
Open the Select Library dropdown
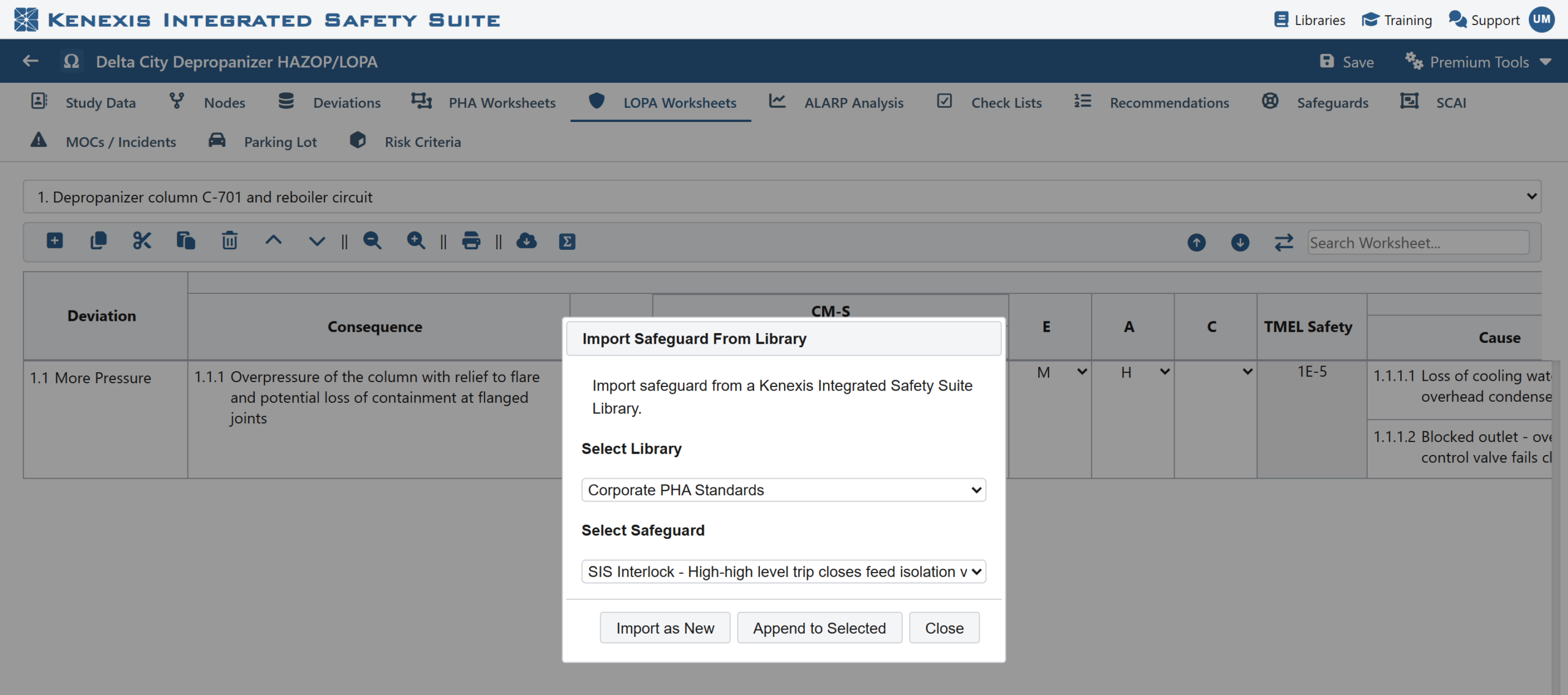click(x=783, y=490)
